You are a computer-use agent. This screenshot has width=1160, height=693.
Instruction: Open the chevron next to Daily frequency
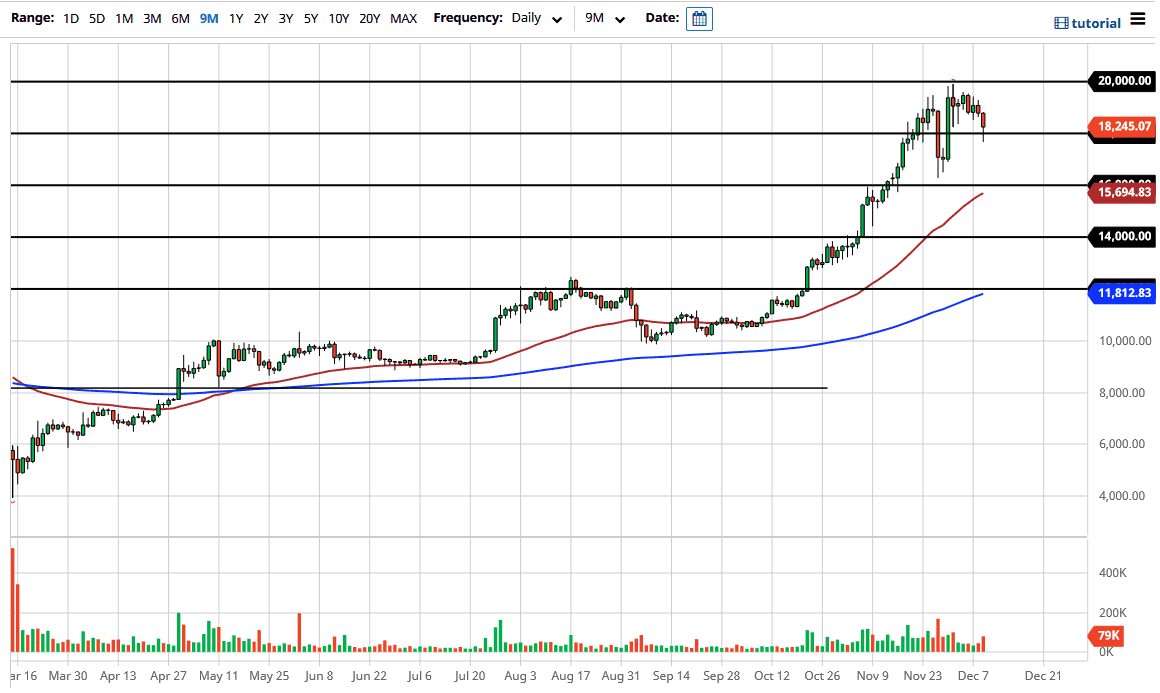[x=556, y=19]
